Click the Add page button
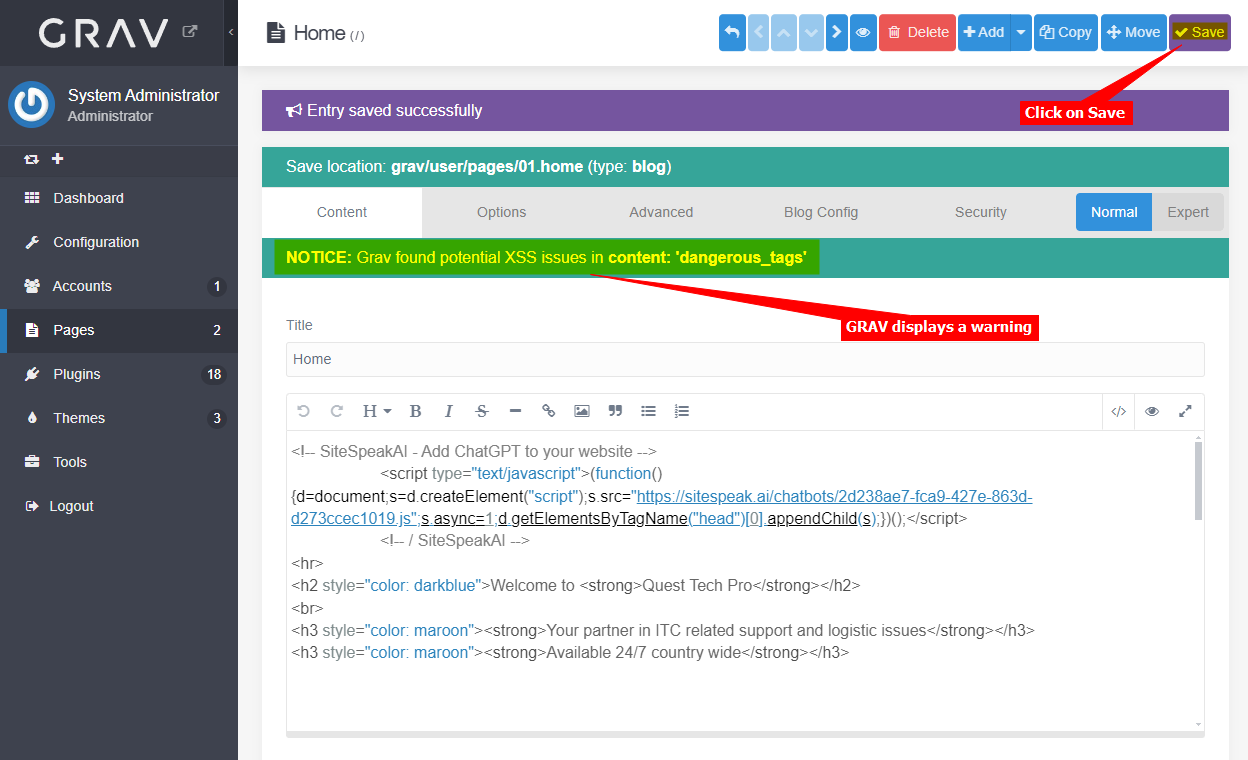Screen dimensions: 1248x760 pyautogui.click(x=984, y=32)
